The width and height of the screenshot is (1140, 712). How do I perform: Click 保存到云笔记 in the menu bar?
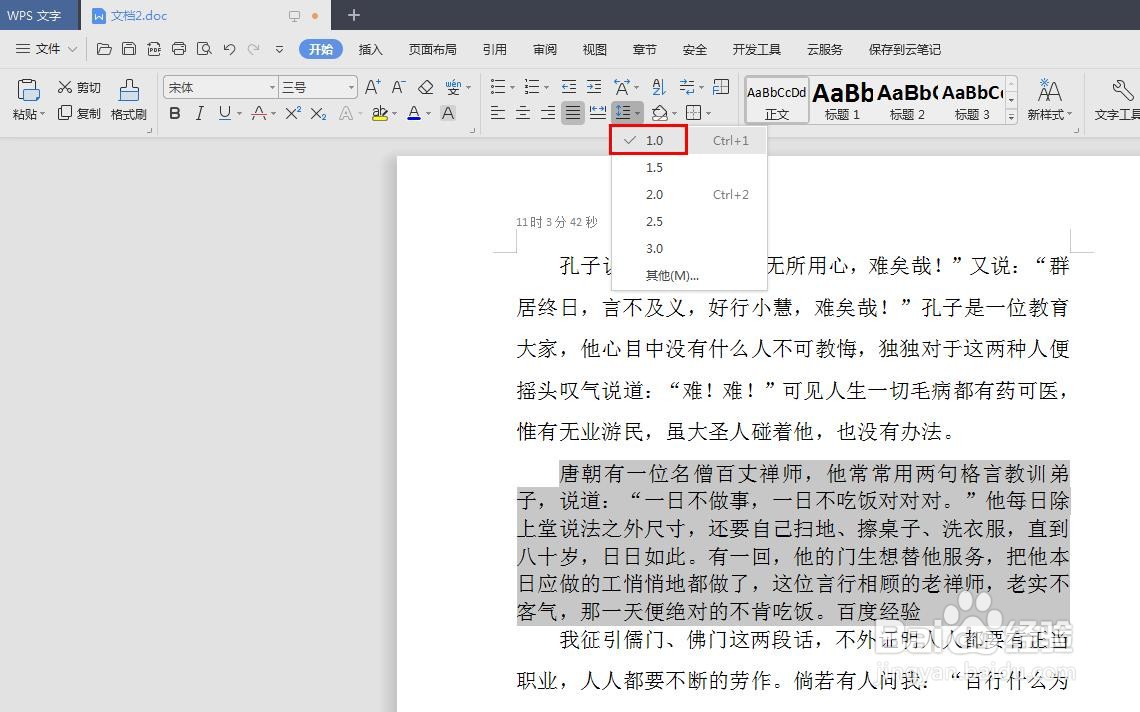[x=903, y=49]
